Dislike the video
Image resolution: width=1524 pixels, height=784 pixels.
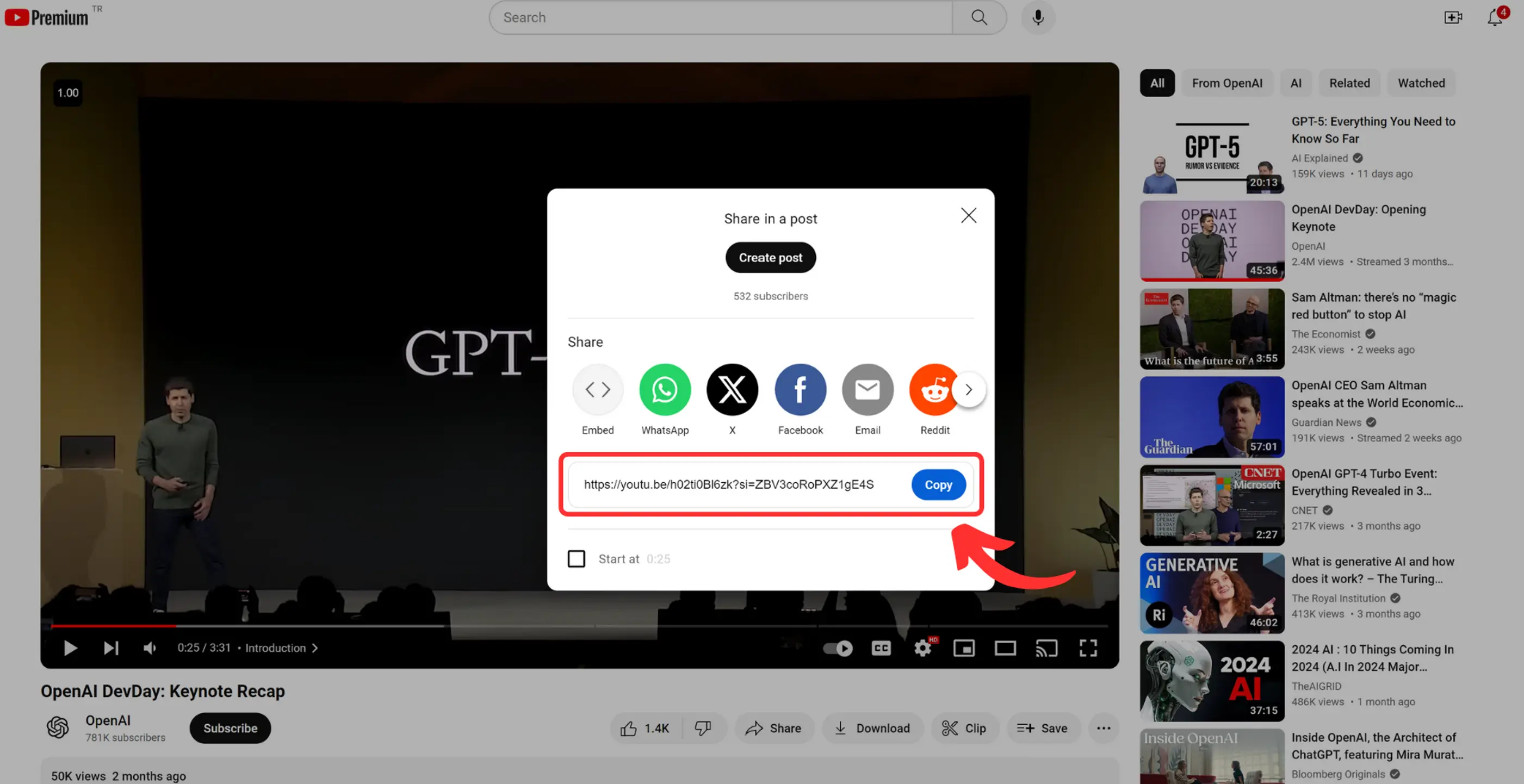coord(703,728)
